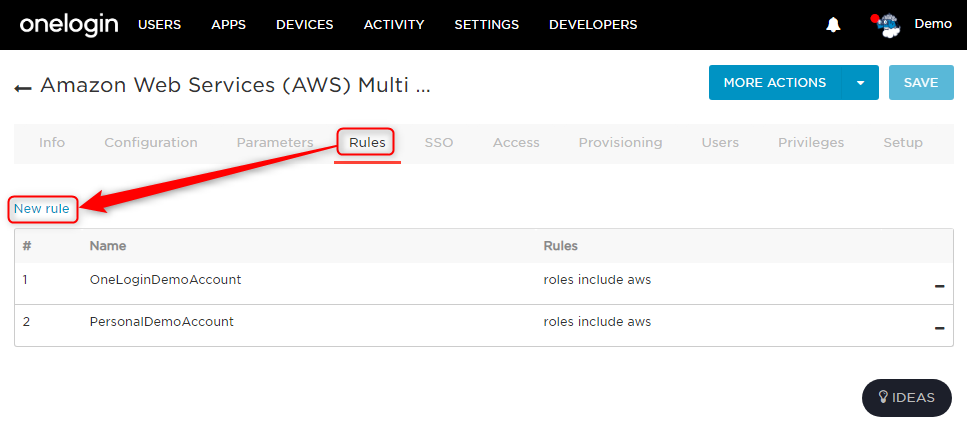Open the SETTINGS menu
The image size is (967, 432).
(487, 25)
